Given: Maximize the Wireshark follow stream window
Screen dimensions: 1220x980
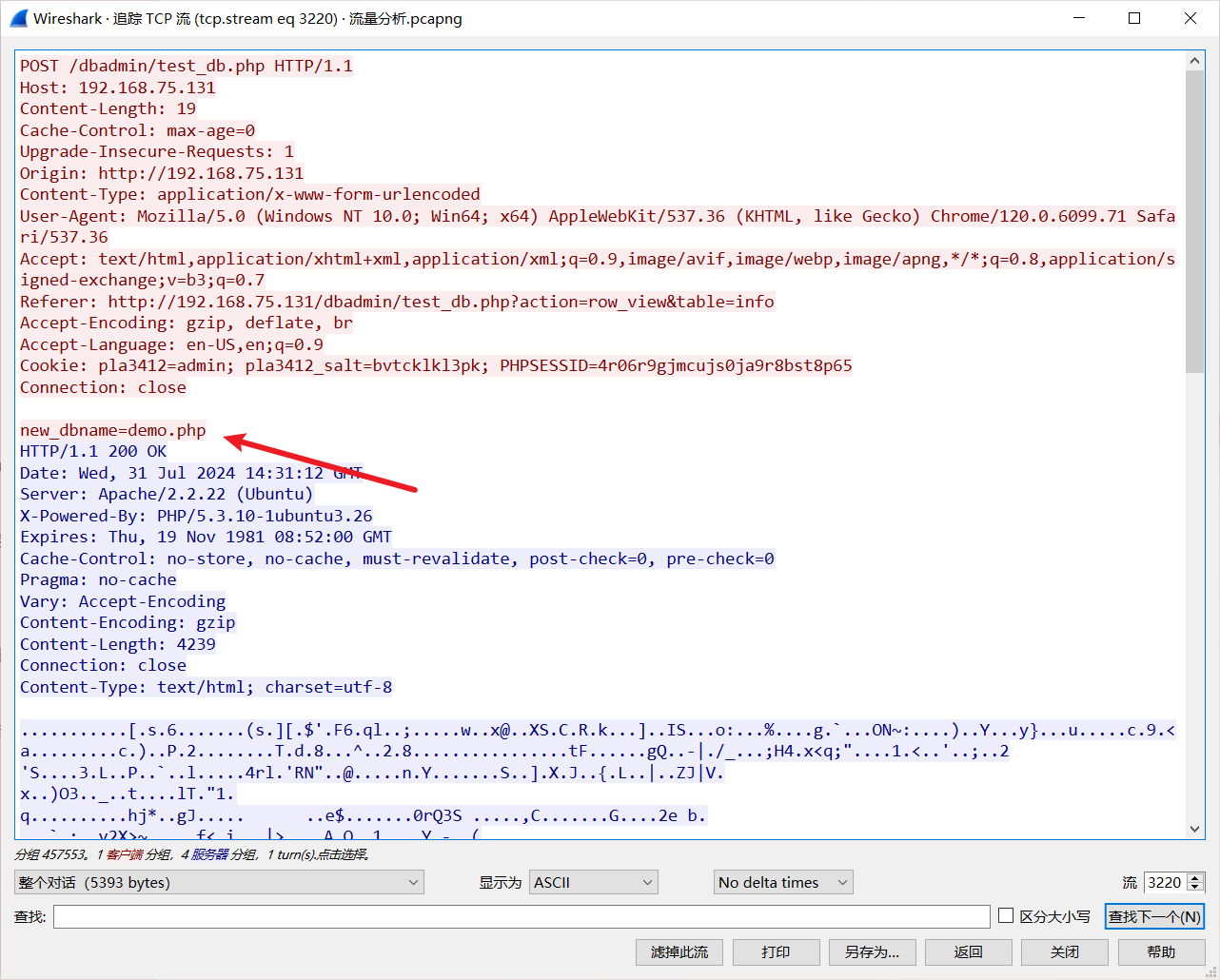Looking at the screenshot, I should click(1134, 18).
